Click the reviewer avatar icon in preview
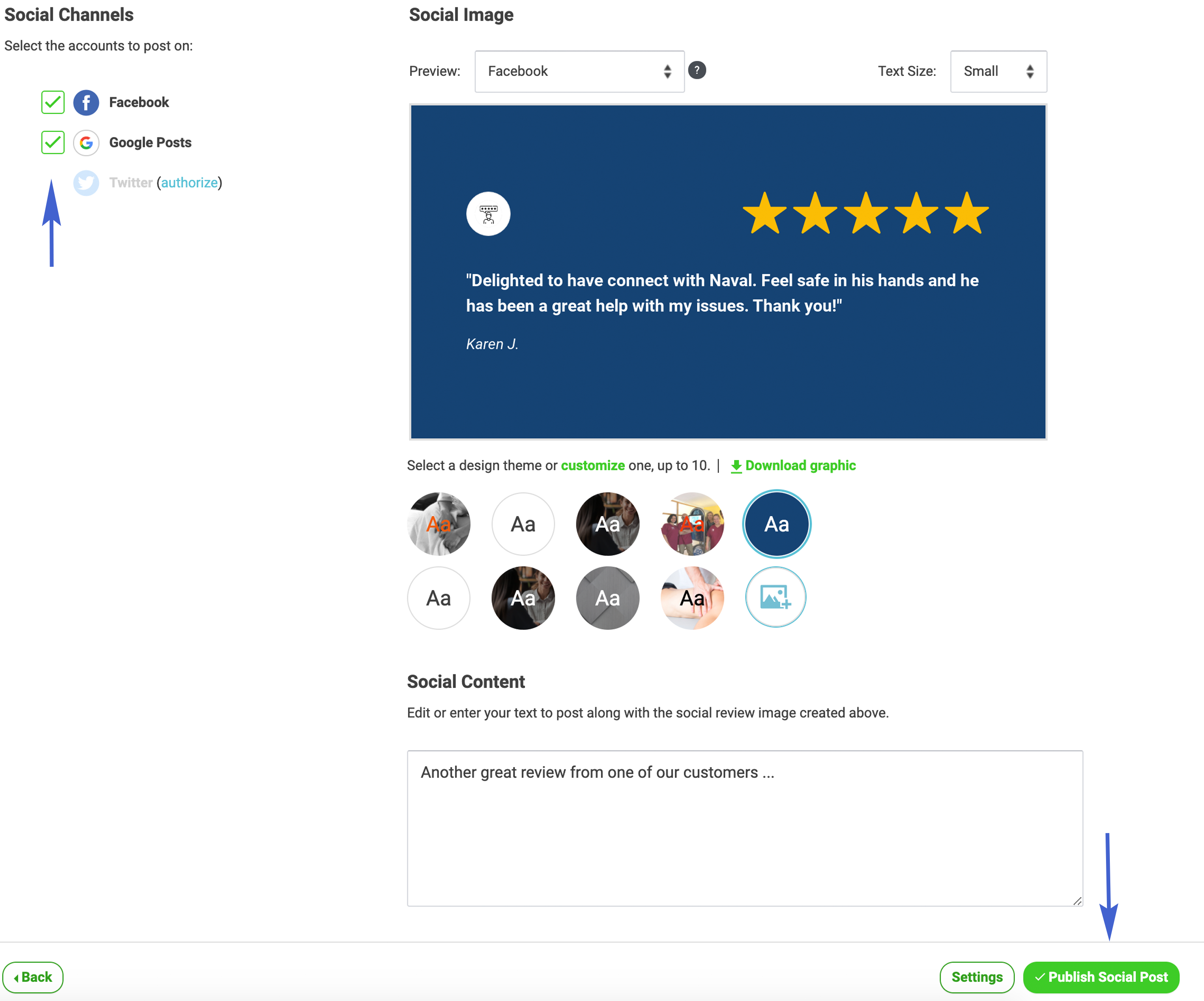Image resolution: width=1204 pixels, height=1001 pixels. click(488, 214)
